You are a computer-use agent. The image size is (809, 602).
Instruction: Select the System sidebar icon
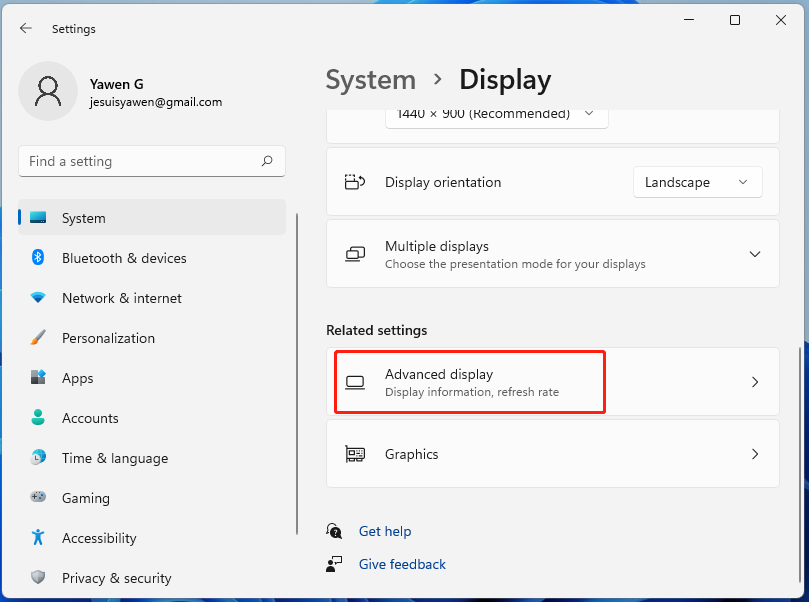[x=35, y=218]
